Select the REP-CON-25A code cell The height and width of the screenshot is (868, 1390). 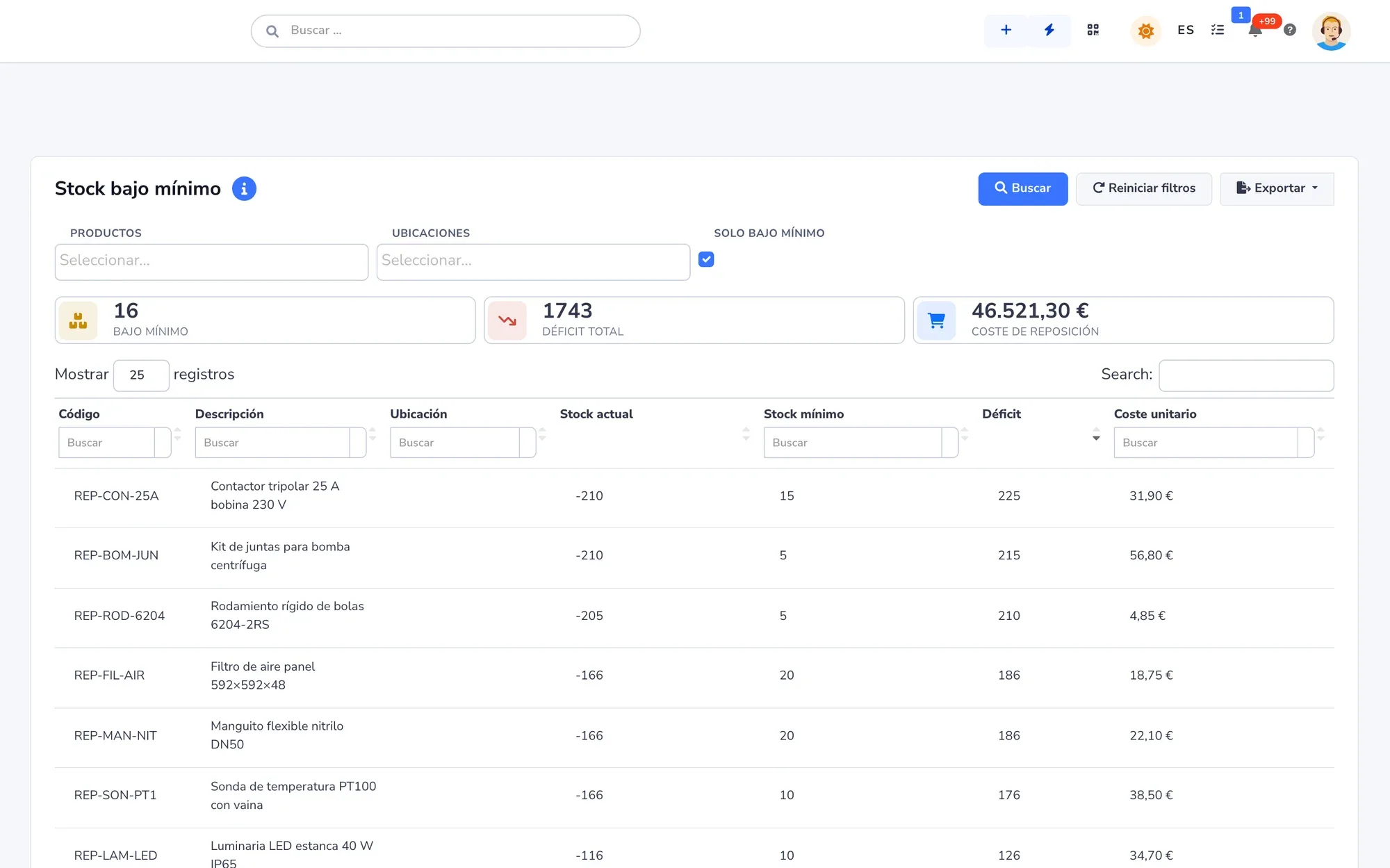coord(117,496)
